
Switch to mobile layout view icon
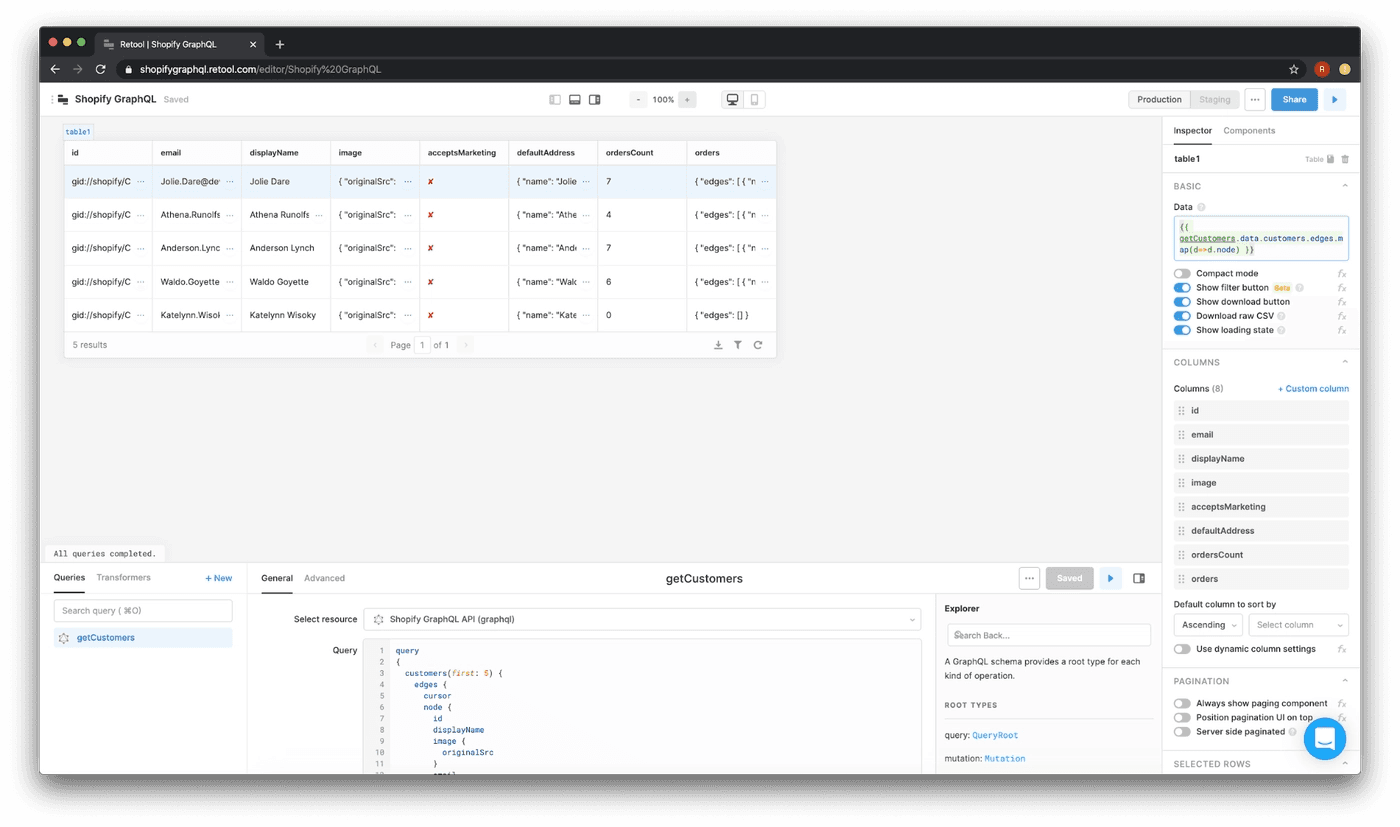coord(755,100)
